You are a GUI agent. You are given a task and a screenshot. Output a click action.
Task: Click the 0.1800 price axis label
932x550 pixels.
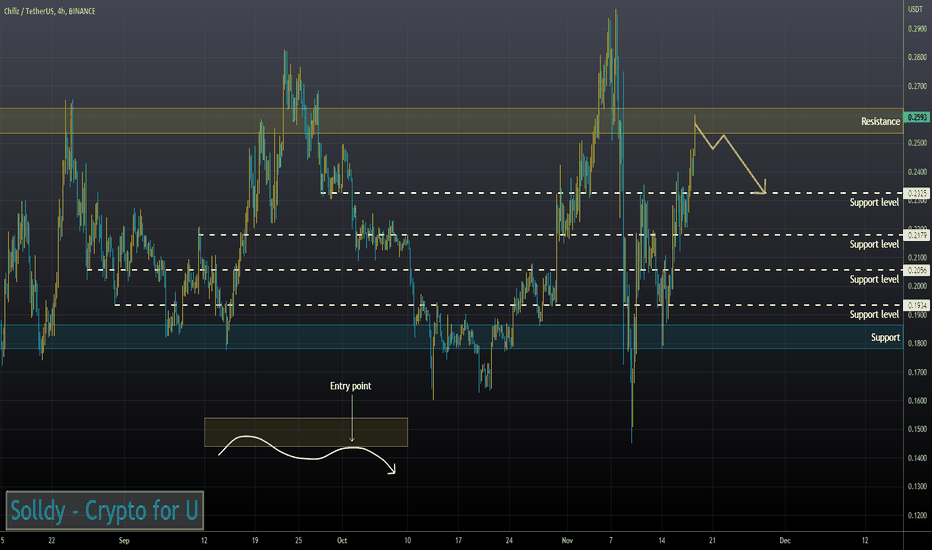[917, 343]
